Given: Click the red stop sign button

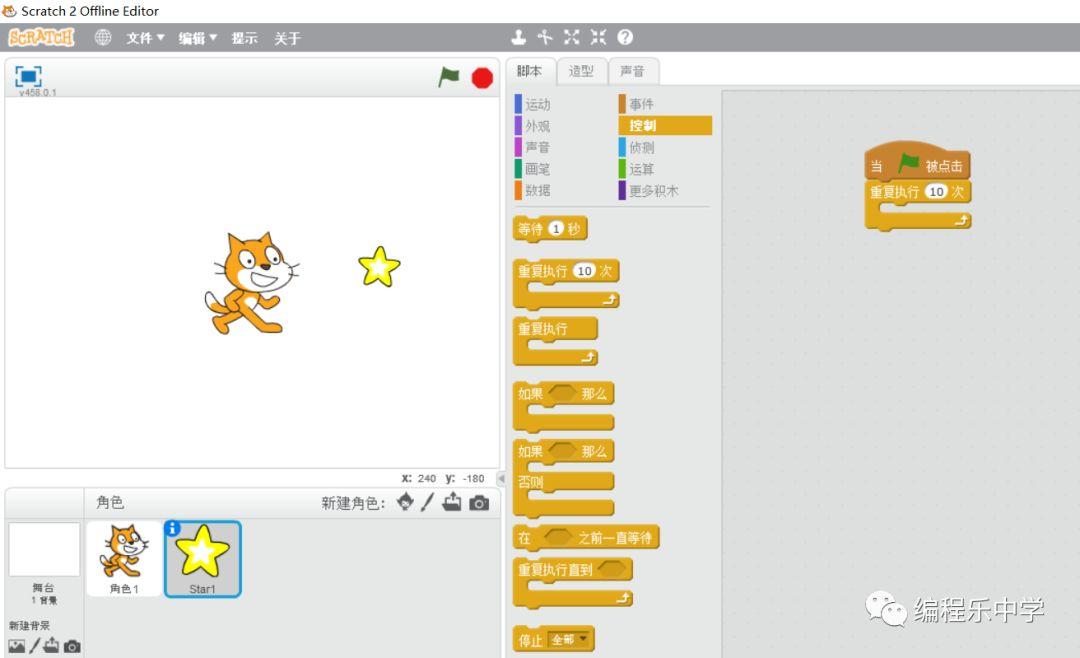Looking at the screenshot, I should click(482, 78).
